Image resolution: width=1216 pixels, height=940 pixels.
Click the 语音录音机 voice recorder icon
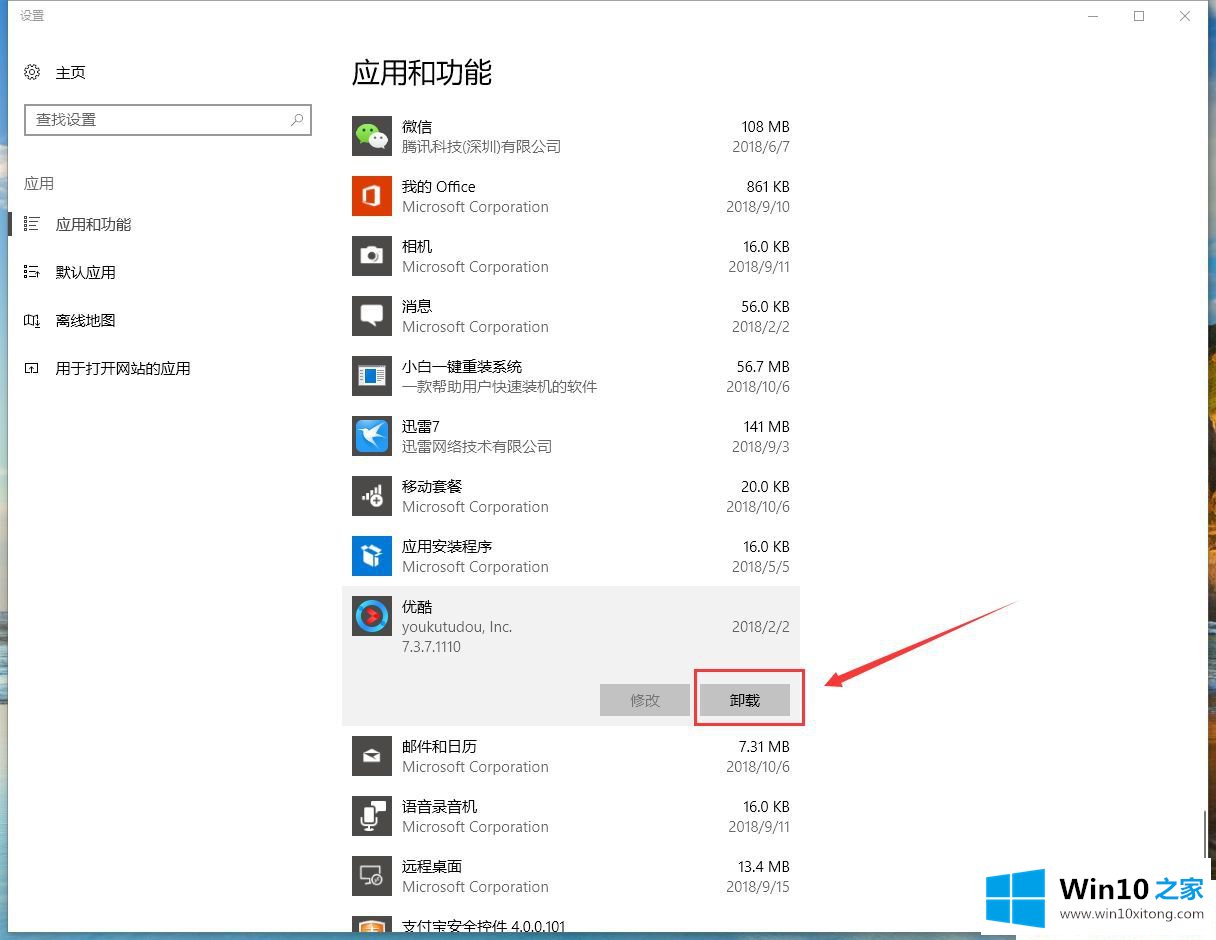click(372, 816)
